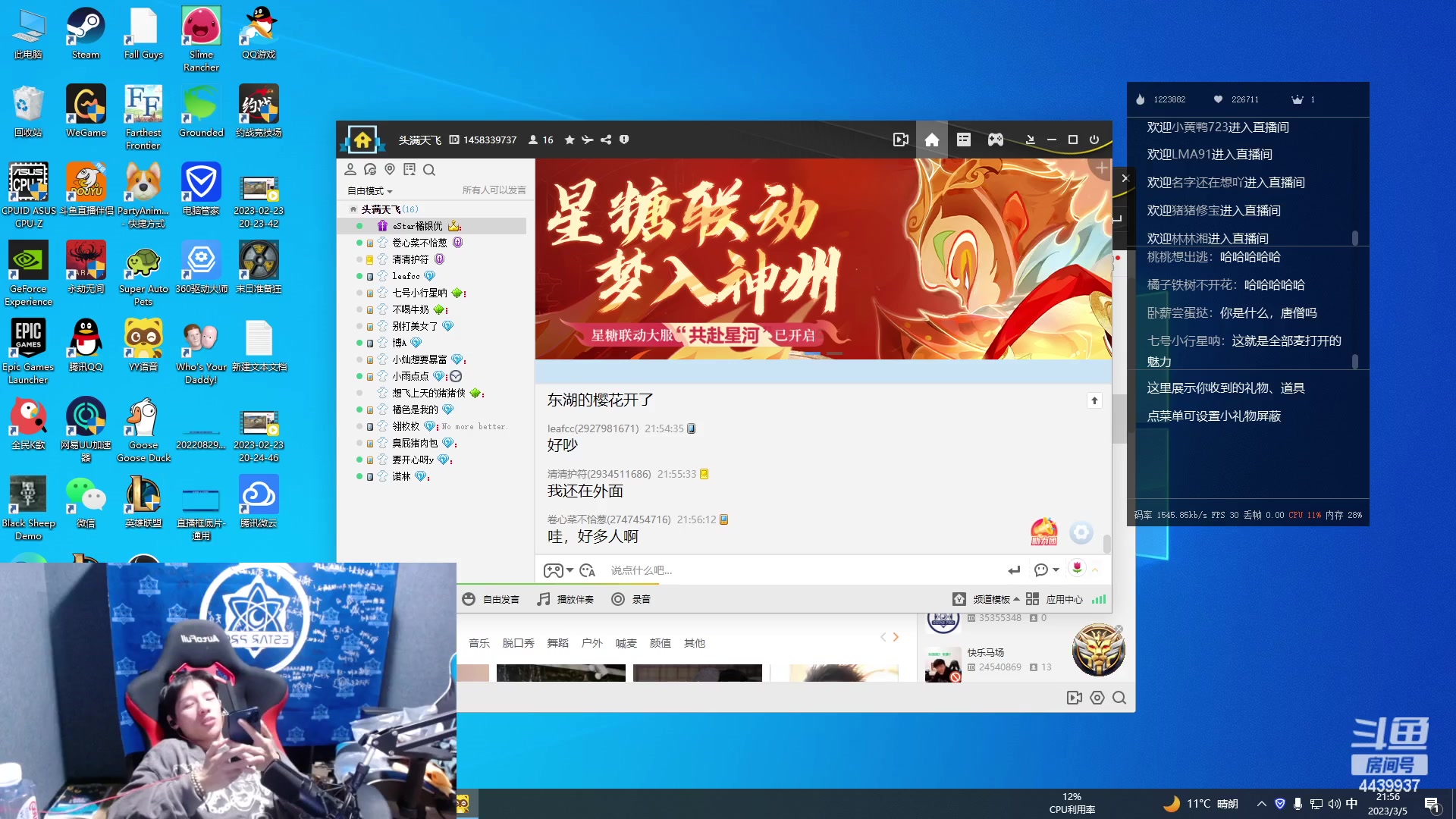This screenshot has height=819, width=1456.
Task: Click the share icon in channel title bar
Action: (606, 140)
